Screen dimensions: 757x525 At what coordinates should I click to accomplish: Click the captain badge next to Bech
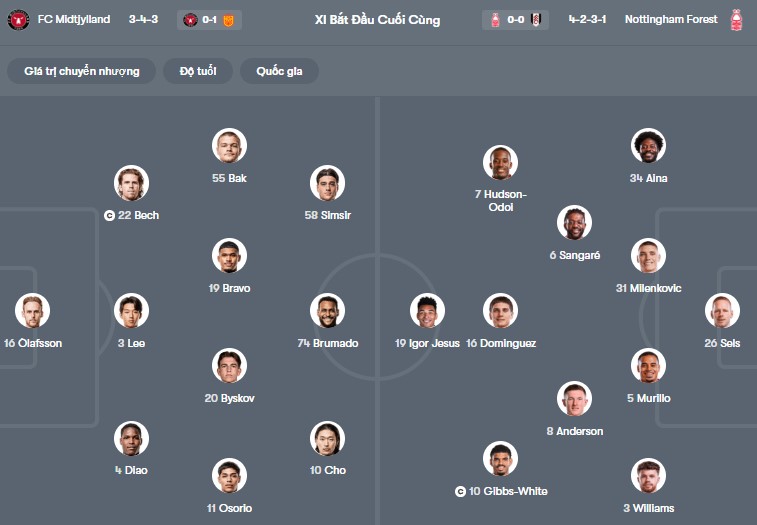pos(109,215)
